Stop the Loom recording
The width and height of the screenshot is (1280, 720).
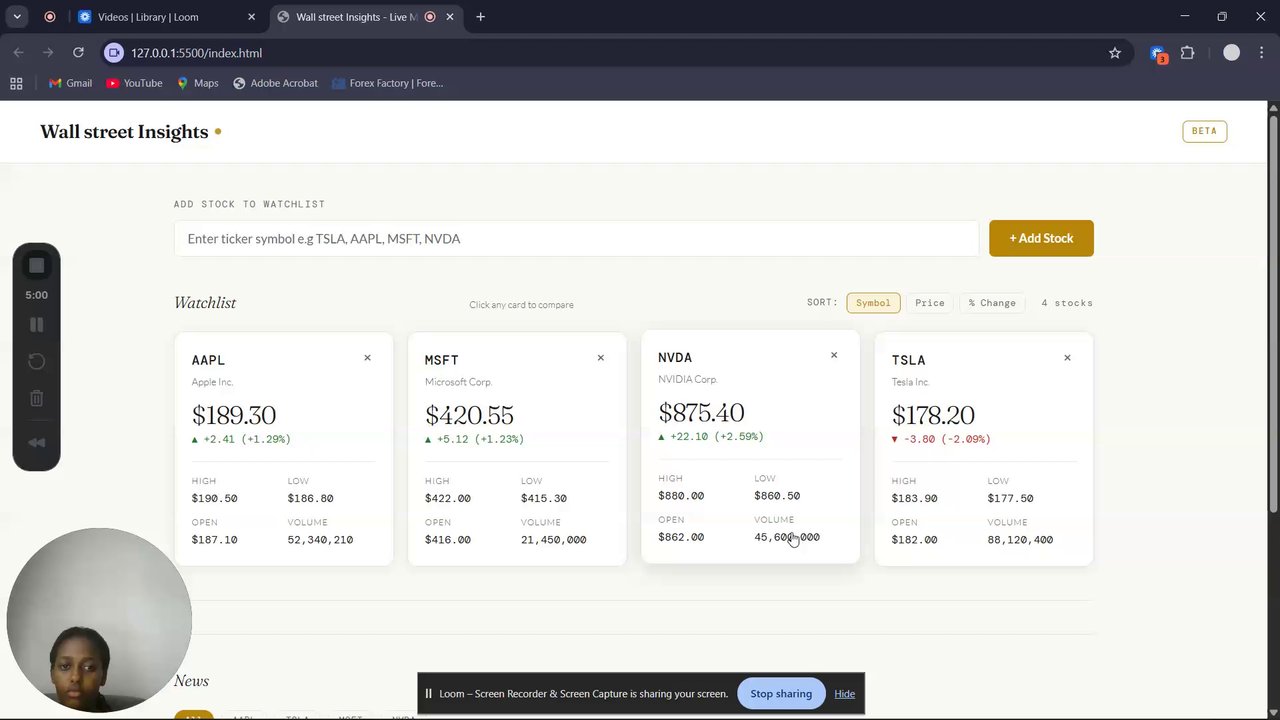click(x=36, y=265)
